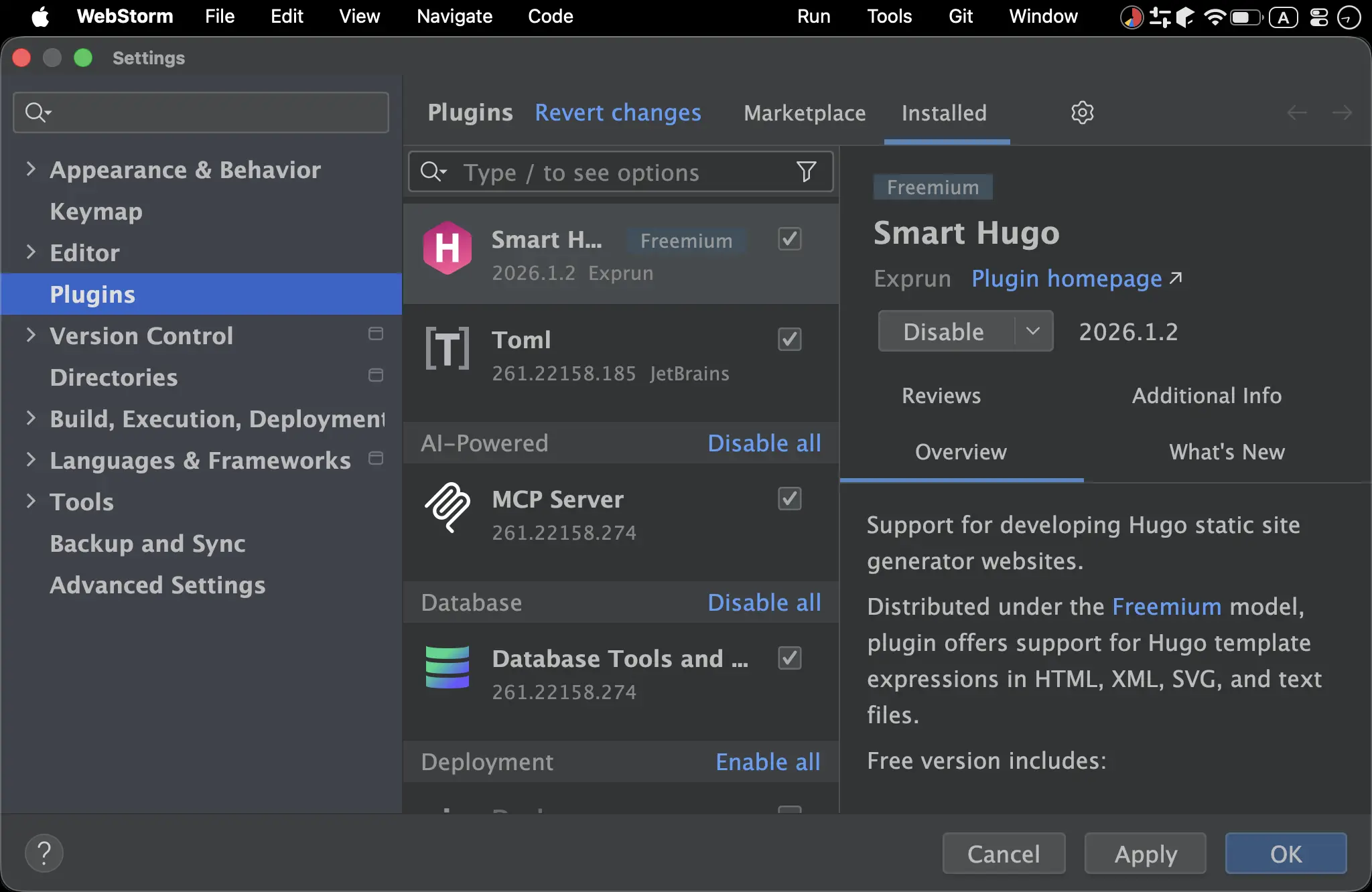Focus the settings search field
The height and width of the screenshot is (892, 1372).
(x=201, y=112)
